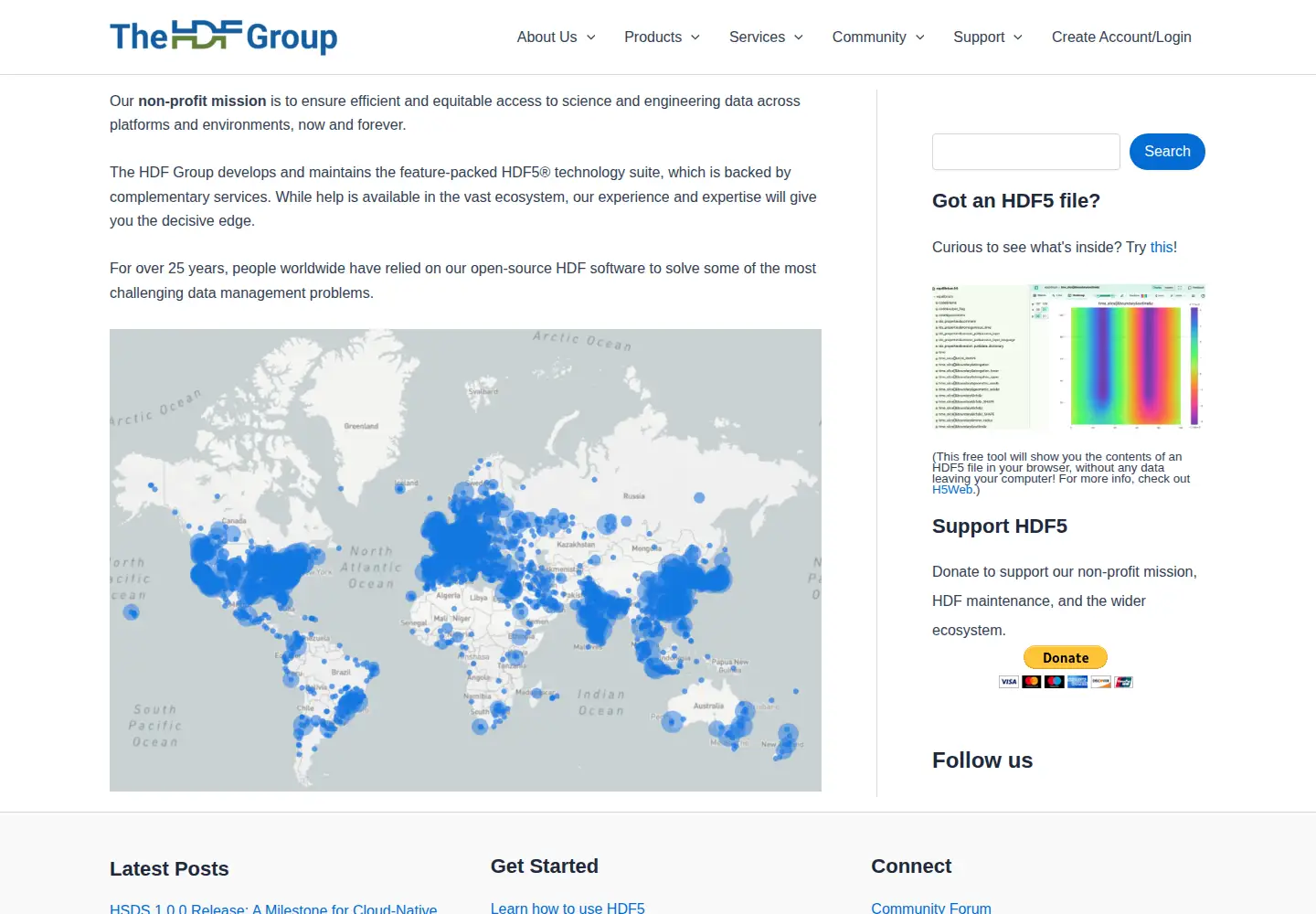Click the blue Search button
1316x914 pixels.
pyautogui.click(x=1167, y=152)
